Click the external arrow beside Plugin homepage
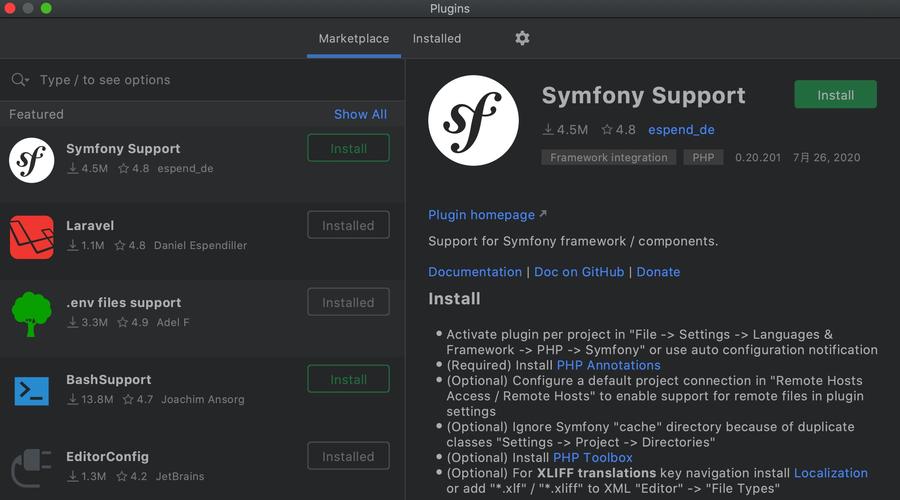This screenshot has height=500, width=900. point(543,214)
